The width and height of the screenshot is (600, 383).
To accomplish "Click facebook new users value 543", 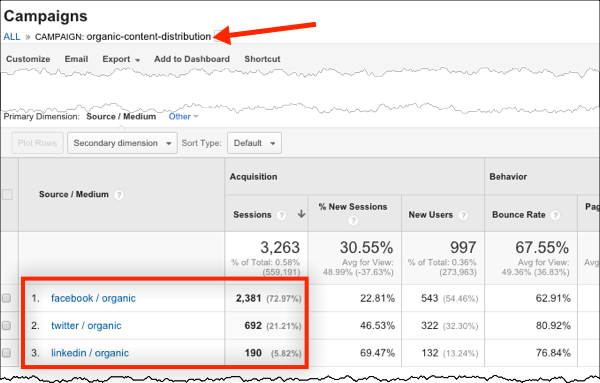I will coord(429,298).
